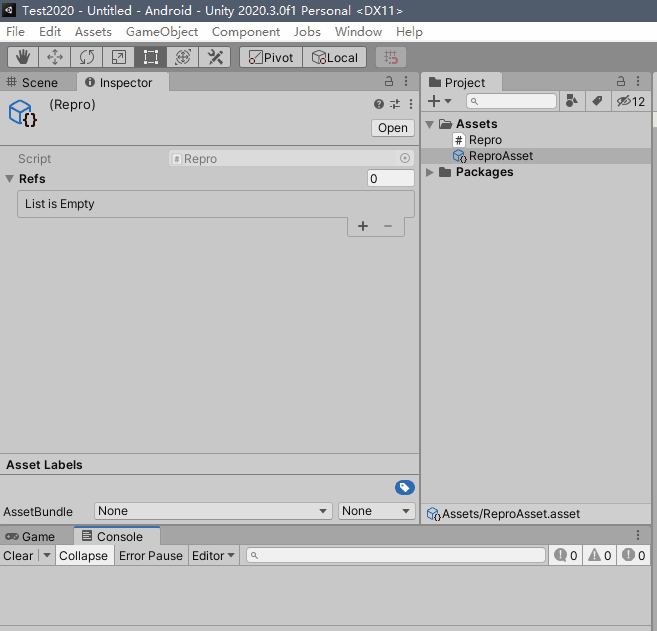
Task: Open the GameObject menu
Action: (162, 32)
